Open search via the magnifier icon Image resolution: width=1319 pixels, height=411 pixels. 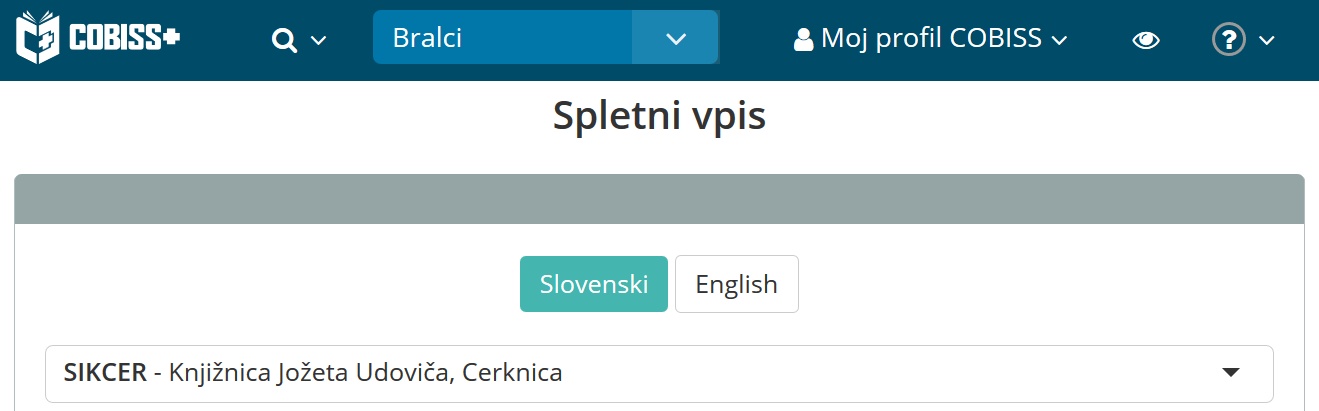point(285,40)
